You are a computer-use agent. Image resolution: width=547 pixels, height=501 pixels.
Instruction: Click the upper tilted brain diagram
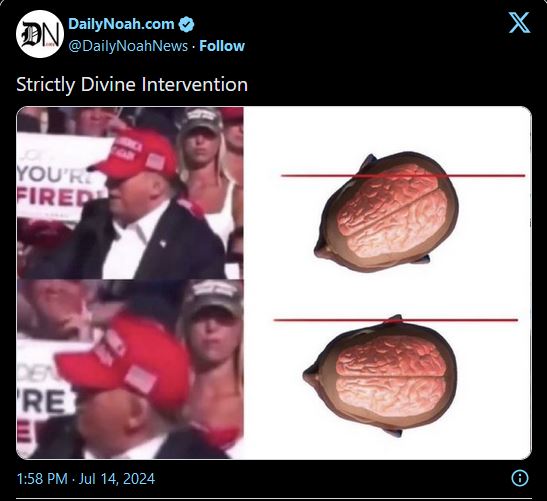pyautogui.click(x=386, y=211)
